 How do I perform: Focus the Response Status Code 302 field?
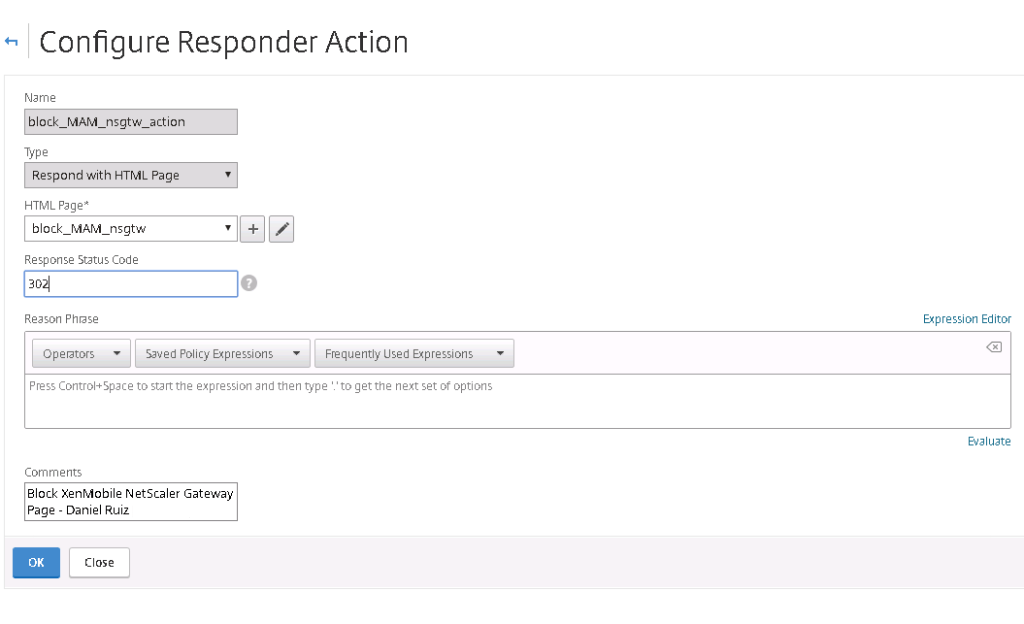(130, 283)
